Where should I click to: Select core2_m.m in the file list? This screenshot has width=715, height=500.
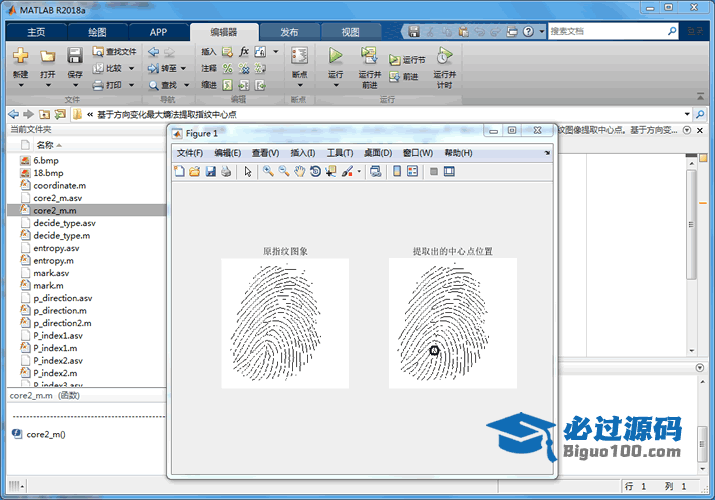54,211
